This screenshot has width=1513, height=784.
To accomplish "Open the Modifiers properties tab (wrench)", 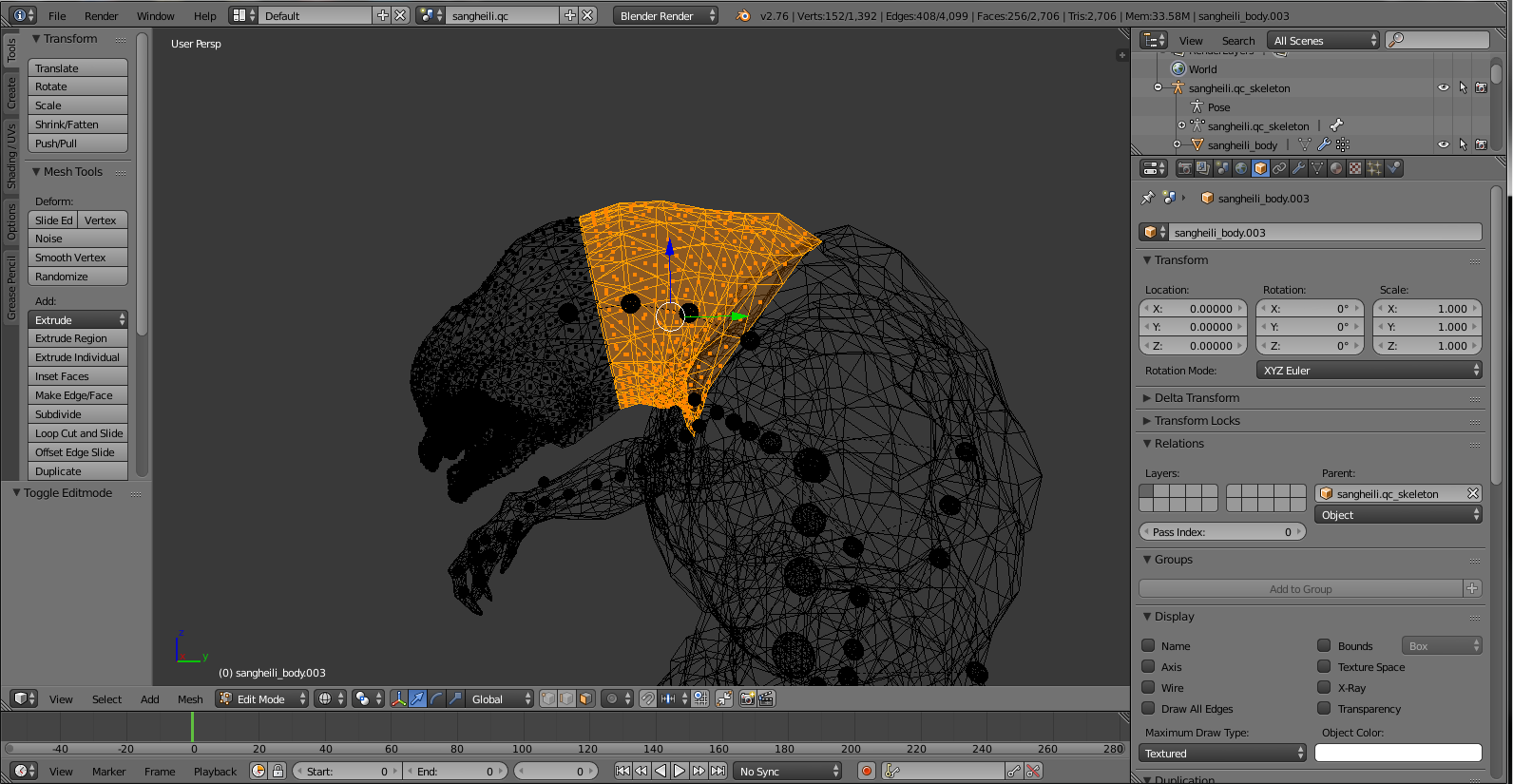I will click(1298, 168).
